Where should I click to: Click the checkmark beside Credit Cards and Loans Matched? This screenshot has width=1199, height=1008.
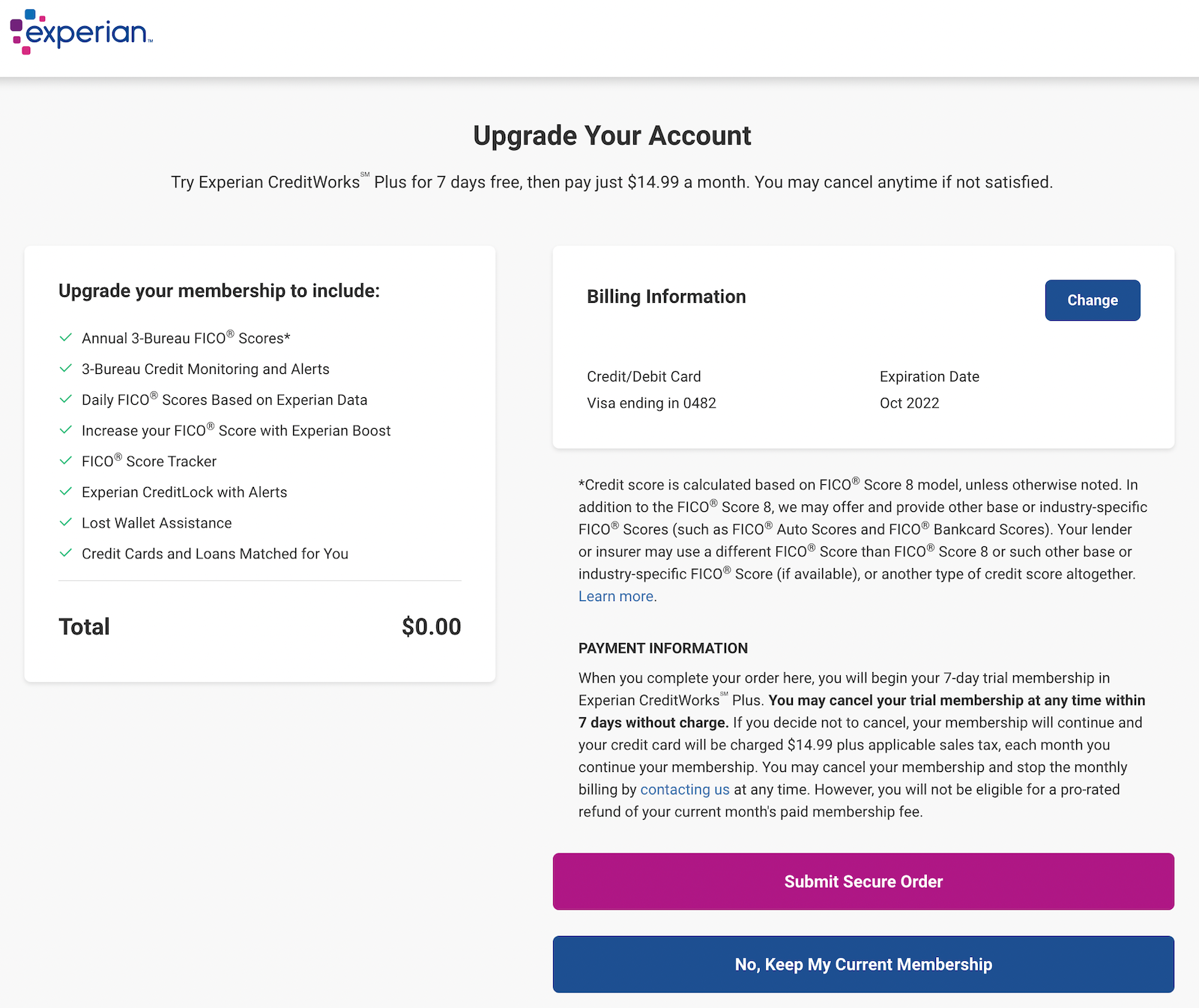pos(64,553)
